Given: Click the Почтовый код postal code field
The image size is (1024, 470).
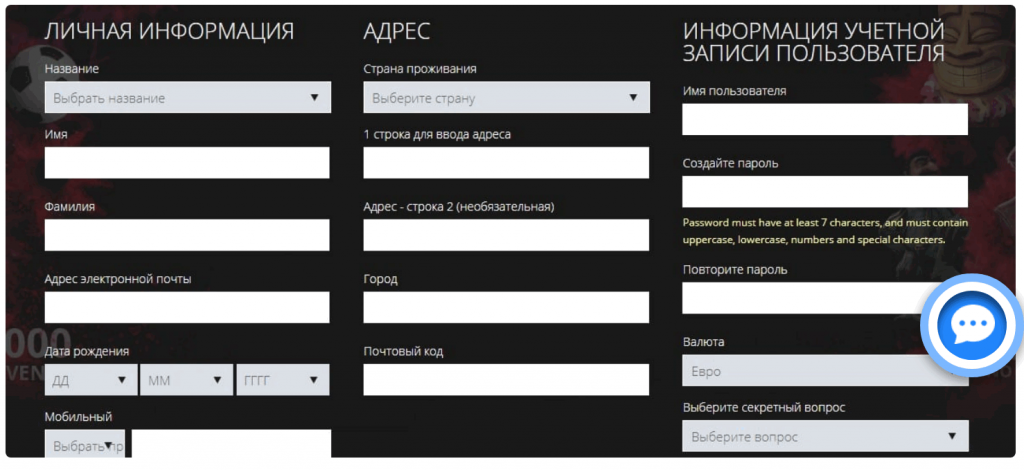Looking at the screenshot, I should [x=506, y=379].
